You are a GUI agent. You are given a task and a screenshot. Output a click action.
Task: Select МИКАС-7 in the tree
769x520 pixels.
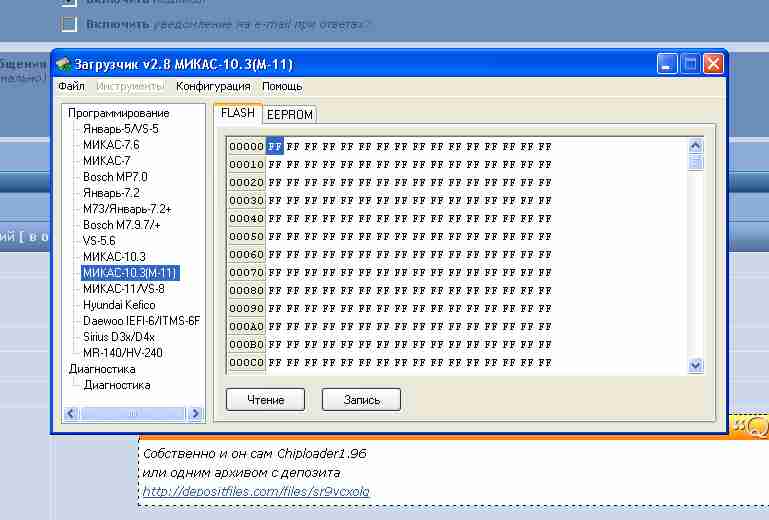click(106, 160)
